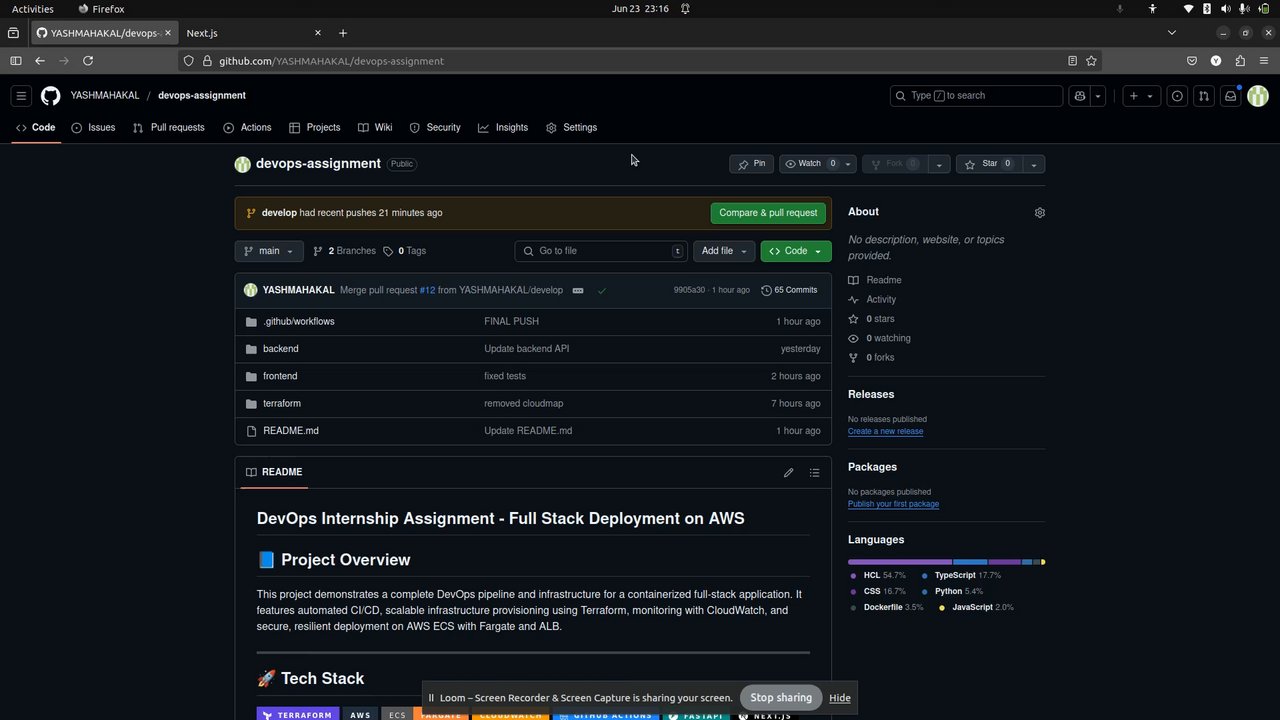Switch to the Issues tab
Image resolution: width=1280 pixels, height=720 pixels.
point(93,128)
